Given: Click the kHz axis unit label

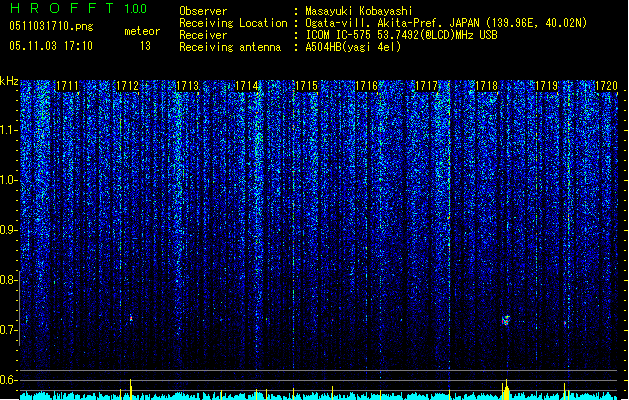Looking at the screenshot, I should pyautogui.click(x=9, y=81).
